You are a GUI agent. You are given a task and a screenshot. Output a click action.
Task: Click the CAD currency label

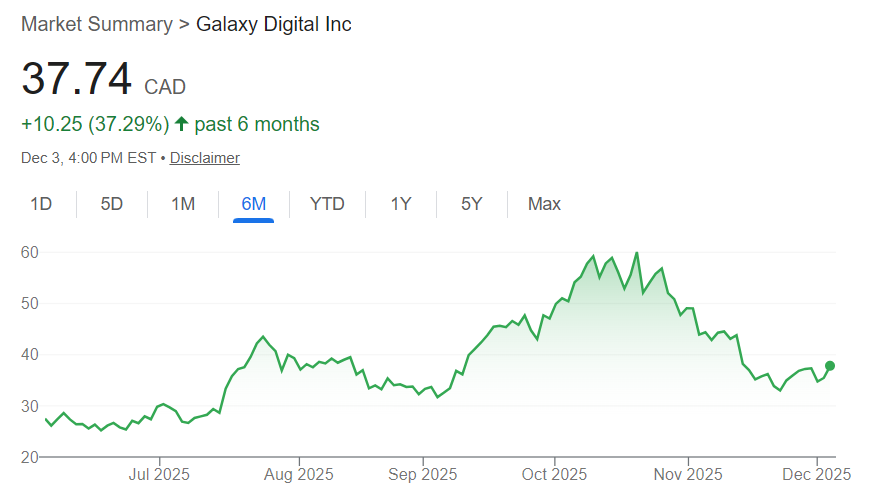(x=165, y=87)
